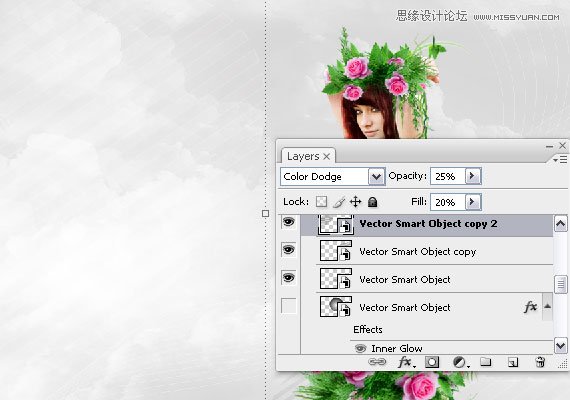Screen dimensions: 570x400
Task: Collapse the layer effects list arrow
Action: pos(547,307)
